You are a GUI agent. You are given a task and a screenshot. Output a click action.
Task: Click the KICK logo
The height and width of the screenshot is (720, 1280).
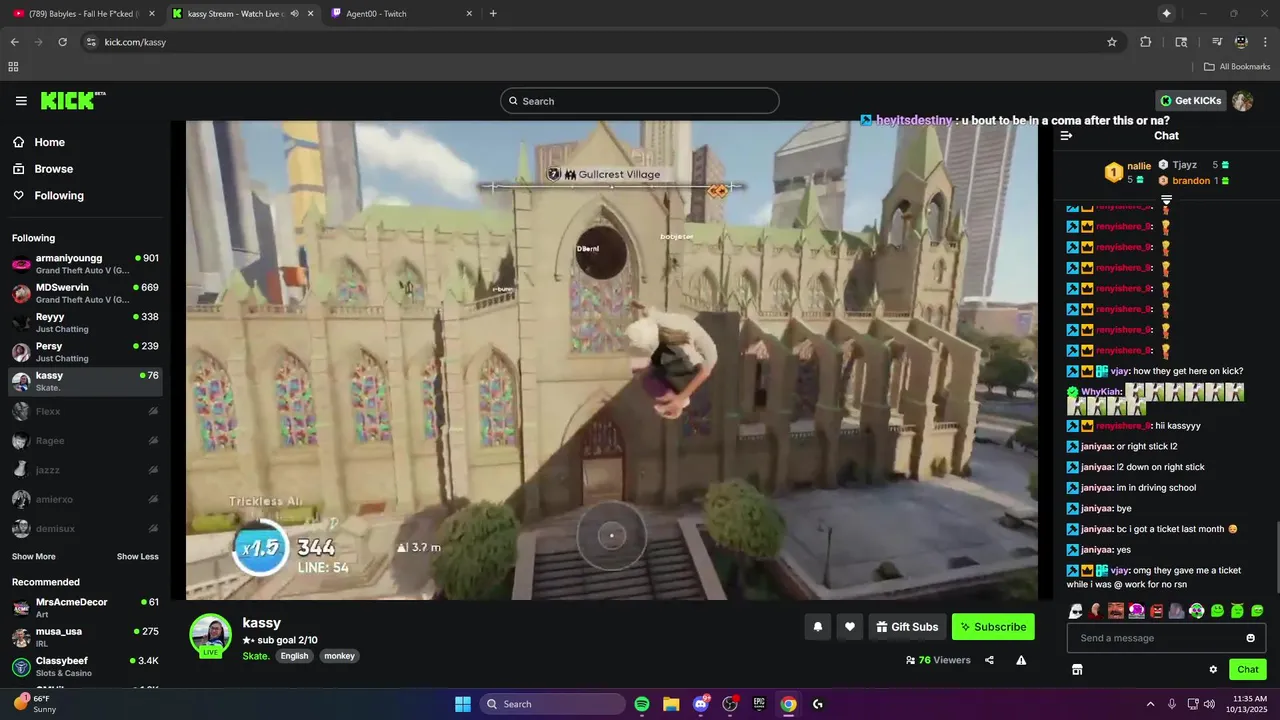click(x=73, y=100)
